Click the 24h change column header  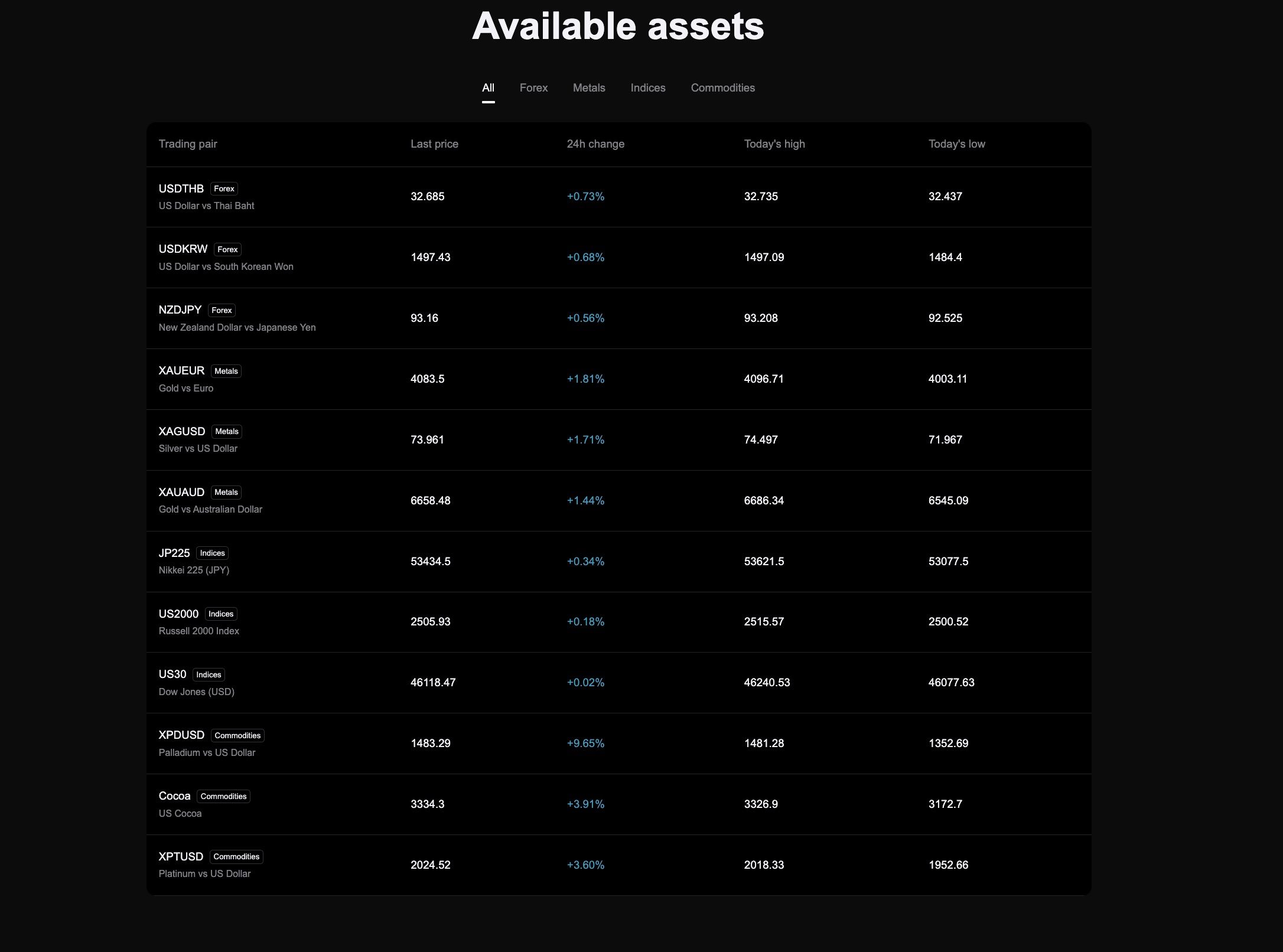click(595, 144)
